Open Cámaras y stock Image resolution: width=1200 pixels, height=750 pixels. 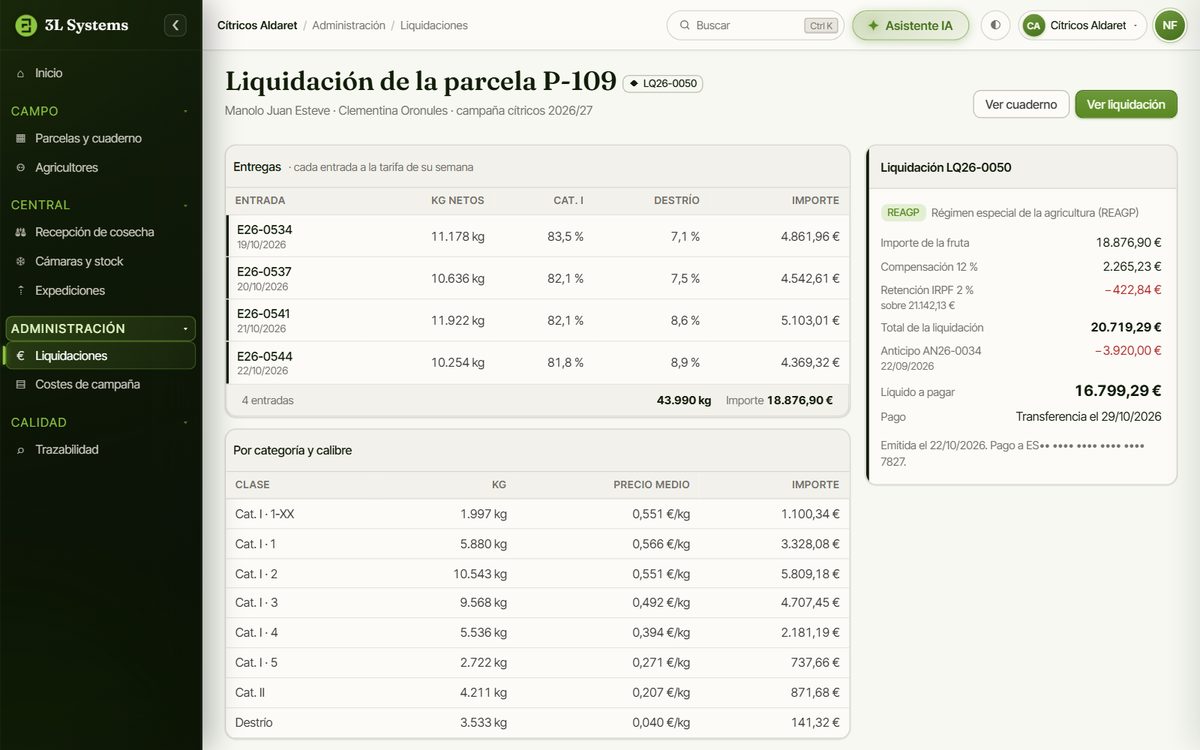click(101, 261)
